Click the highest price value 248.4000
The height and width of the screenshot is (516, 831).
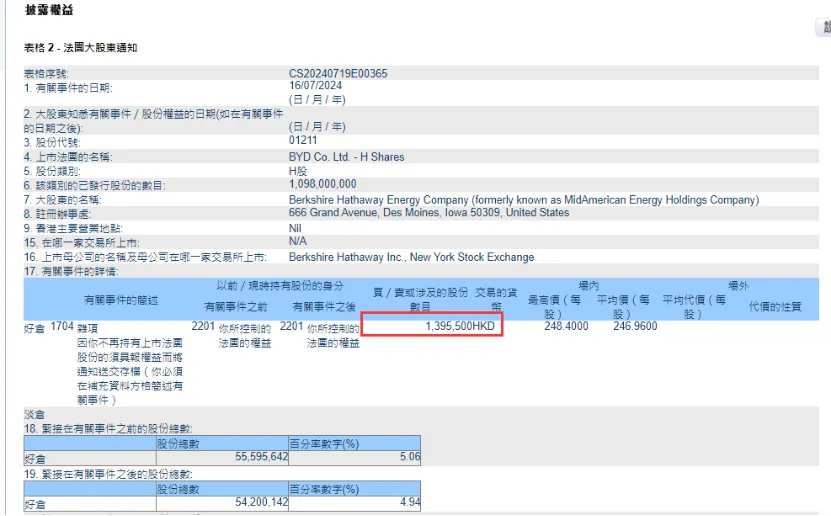[x=566, y=326]
